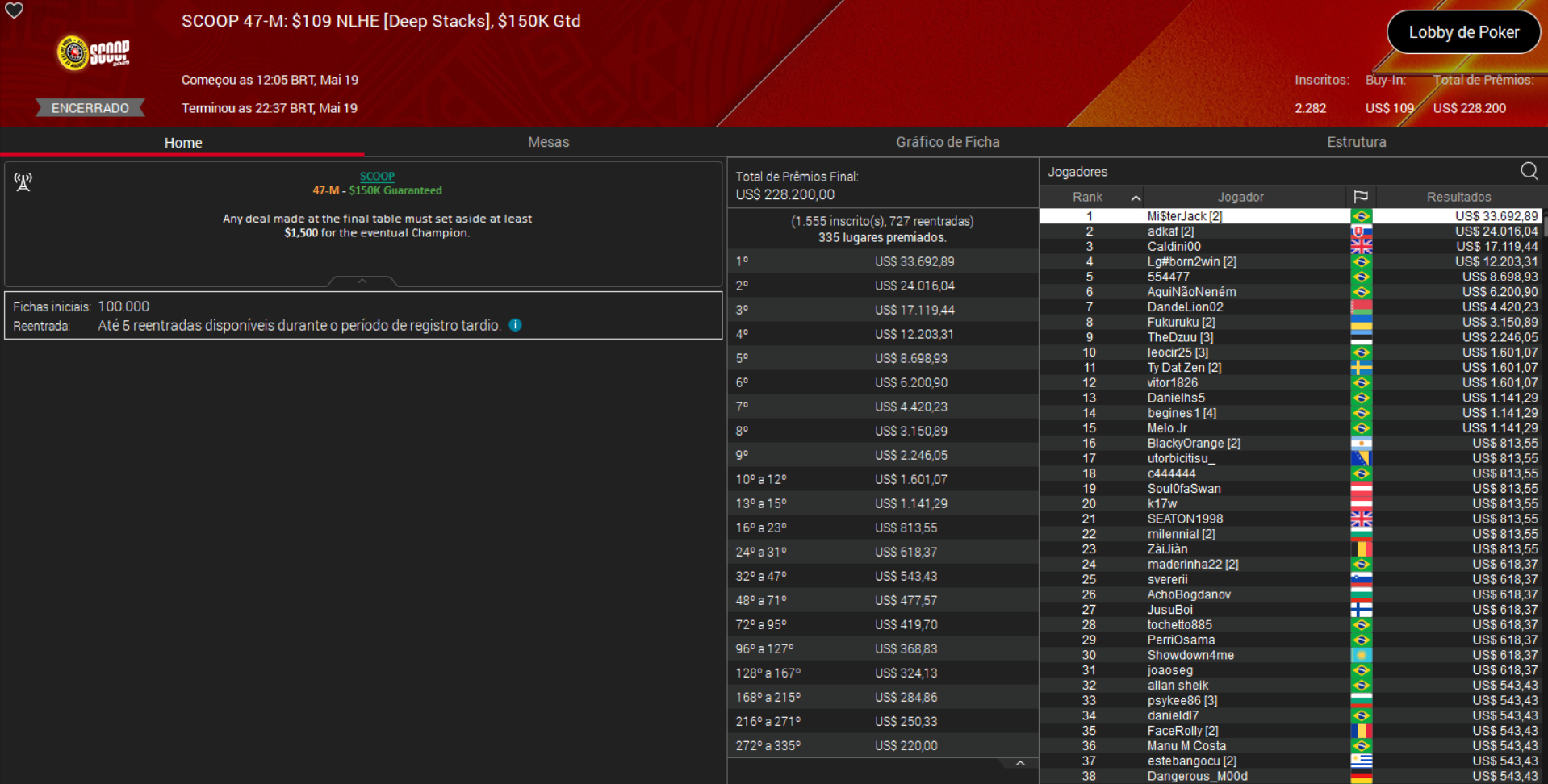Click the SCOOP logo
This screenshot has height=784, width=1548.
[93, 53]
